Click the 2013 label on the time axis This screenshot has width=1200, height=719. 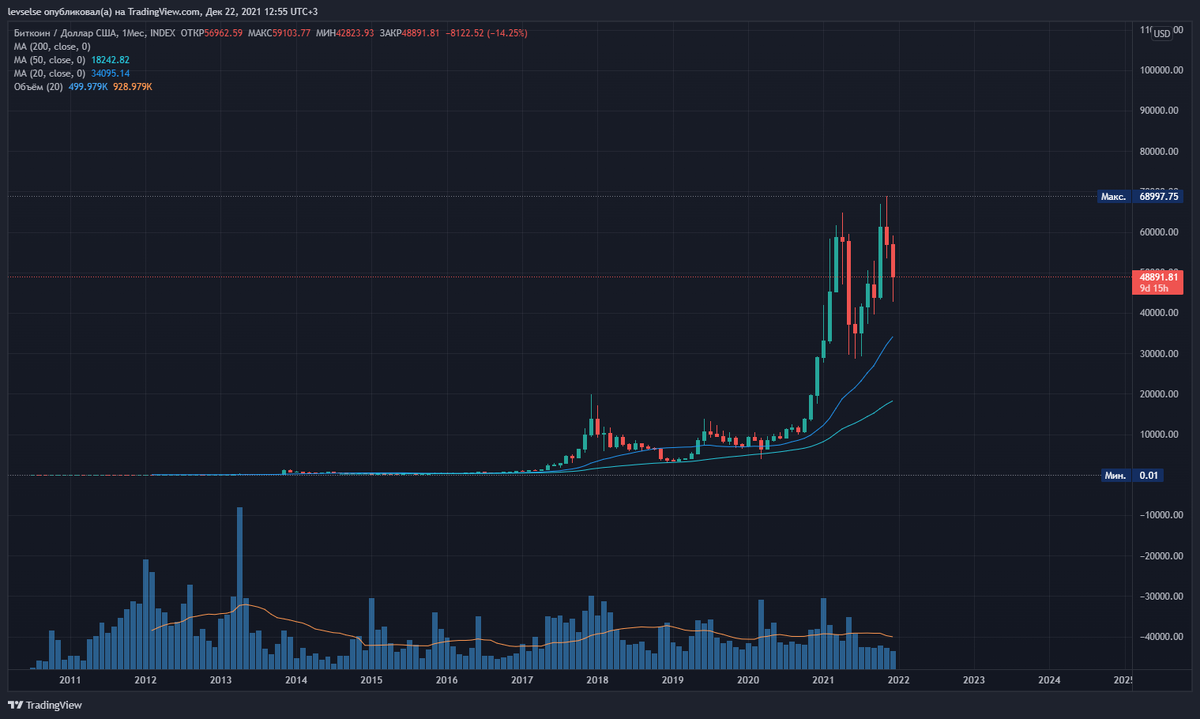pyautogui.click(x=220, y=680)
